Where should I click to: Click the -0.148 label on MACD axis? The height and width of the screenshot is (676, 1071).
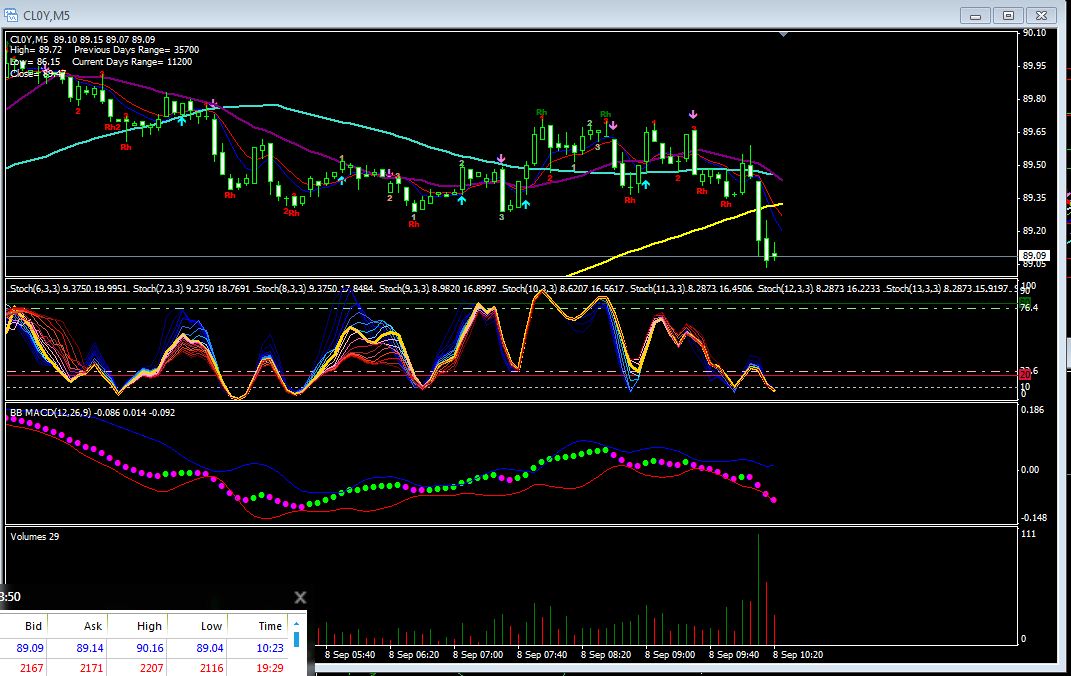pyautogui.click(x=1033, y=517)
